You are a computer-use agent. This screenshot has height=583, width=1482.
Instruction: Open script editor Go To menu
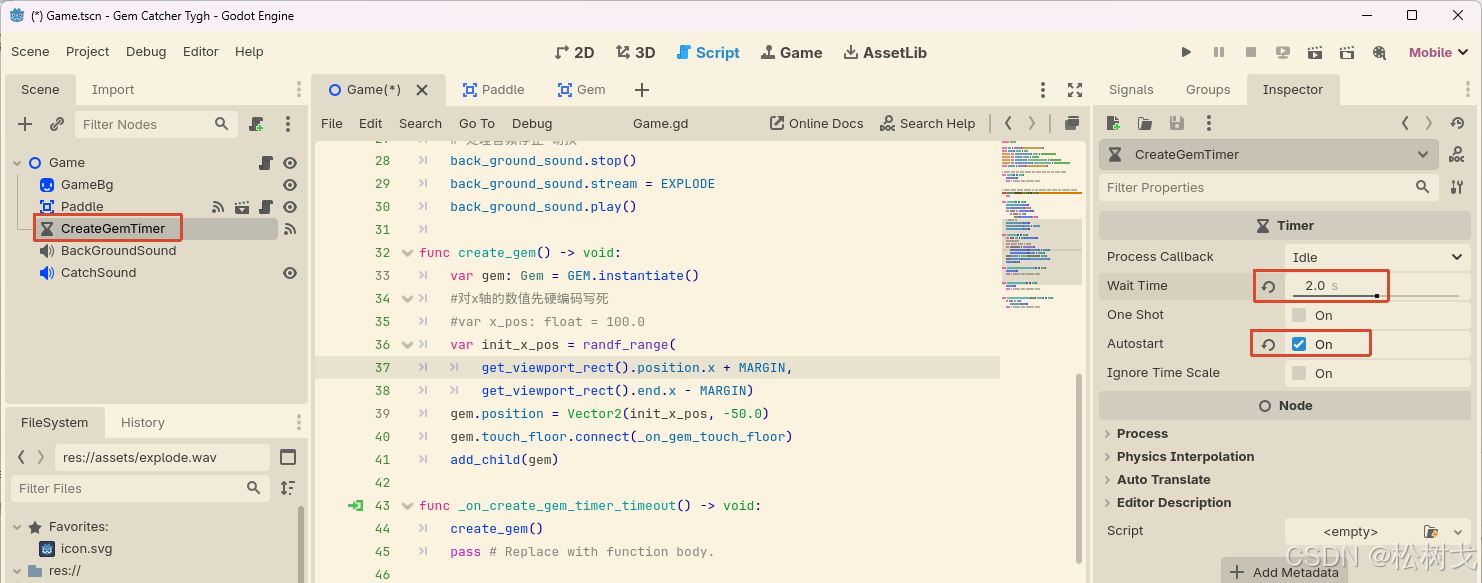[477, 124]
